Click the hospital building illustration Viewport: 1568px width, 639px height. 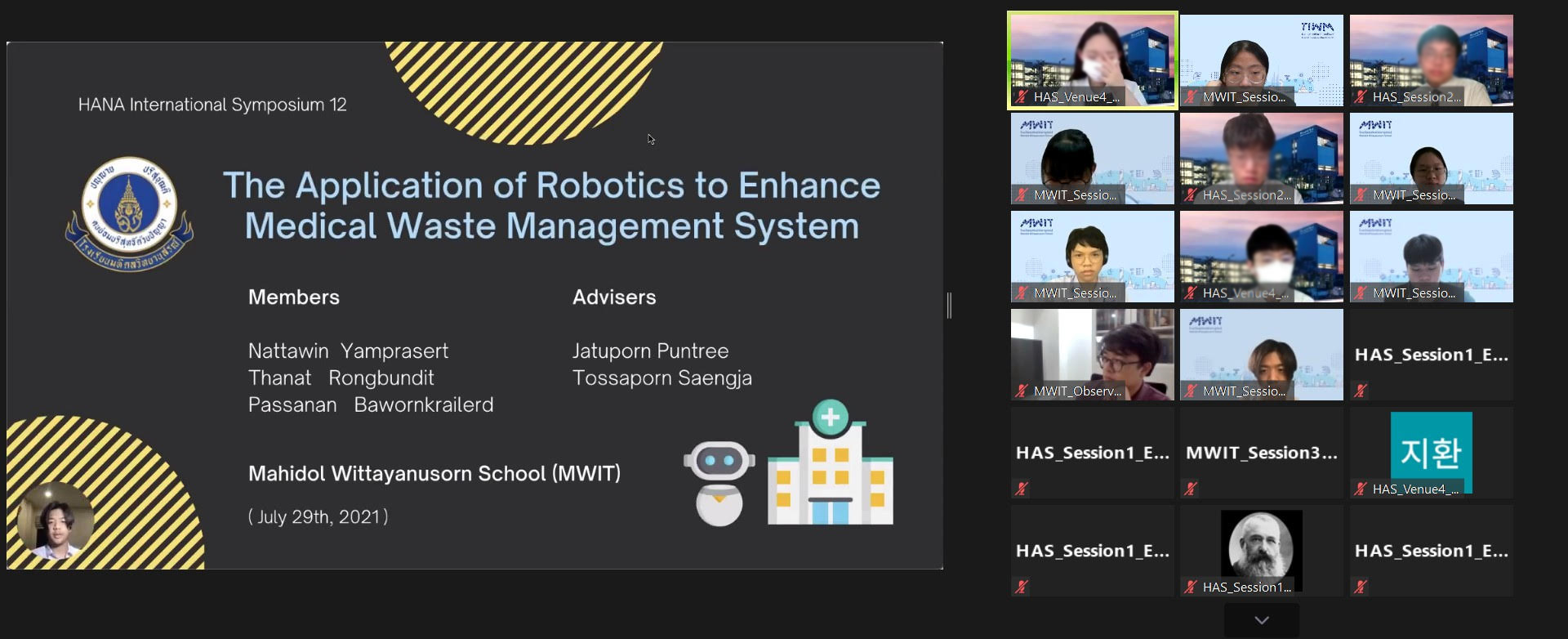pos(830,462)
